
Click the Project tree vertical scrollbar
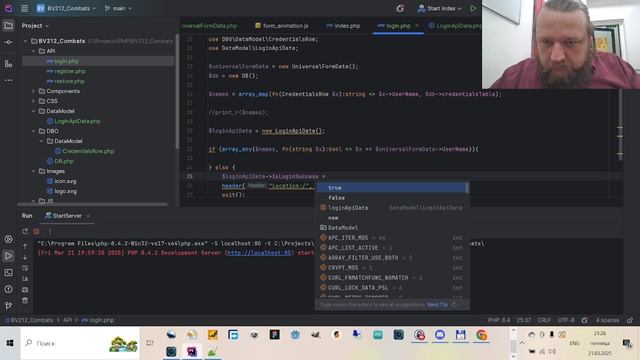(177, 92)
